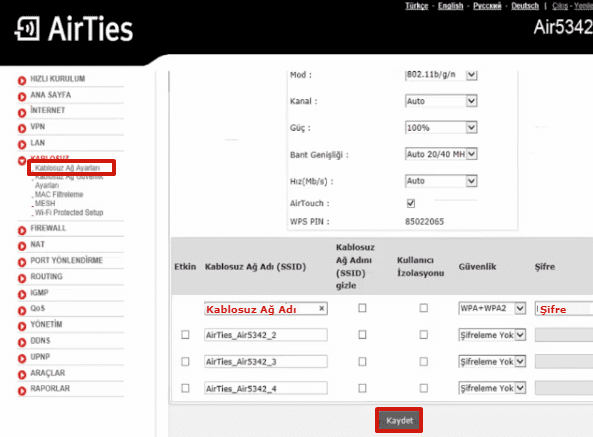Check Kullanıcı İzolasyonu for AirTies_Air5342_3
This screenshot has height=437, width=593.
point(424,362)
